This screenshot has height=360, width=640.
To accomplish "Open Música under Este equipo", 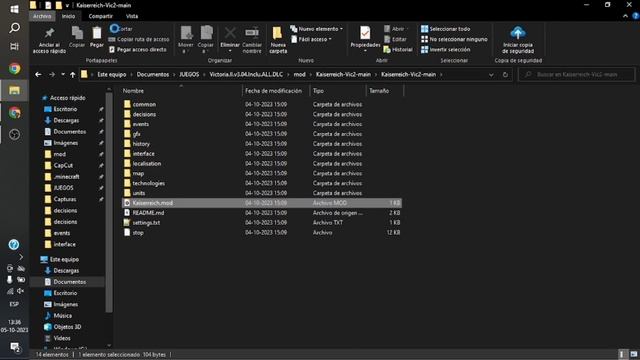I will click(x=62, y=316).
